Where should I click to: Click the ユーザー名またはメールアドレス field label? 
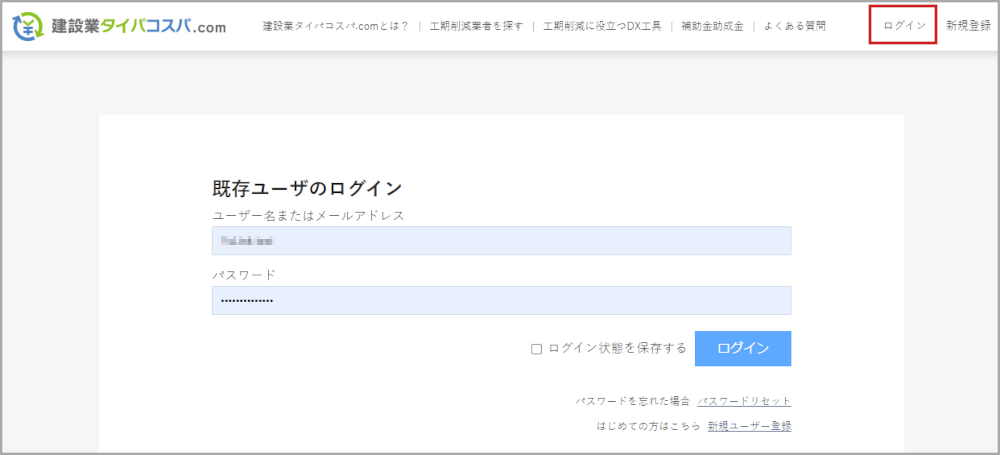(x=308, y=215)
